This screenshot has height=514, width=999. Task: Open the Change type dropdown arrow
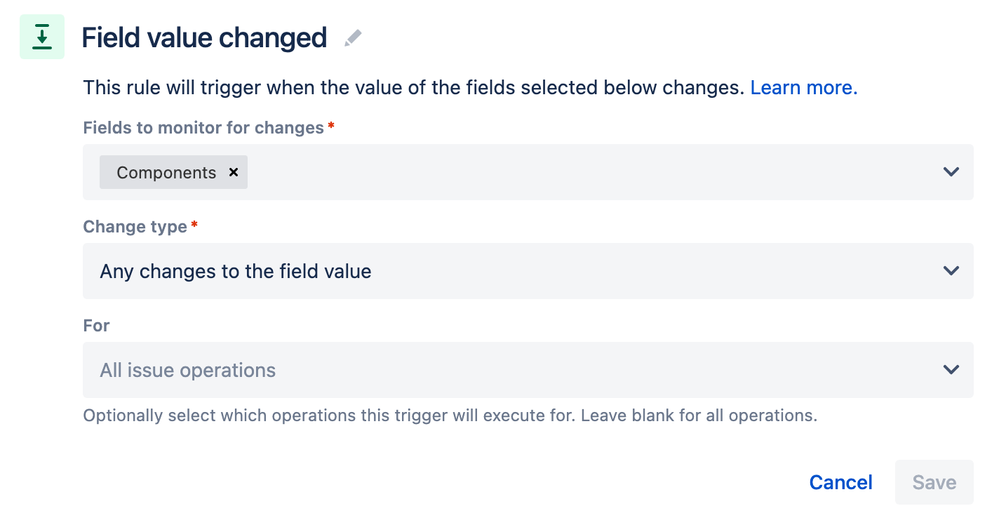(x=951, y=271)
